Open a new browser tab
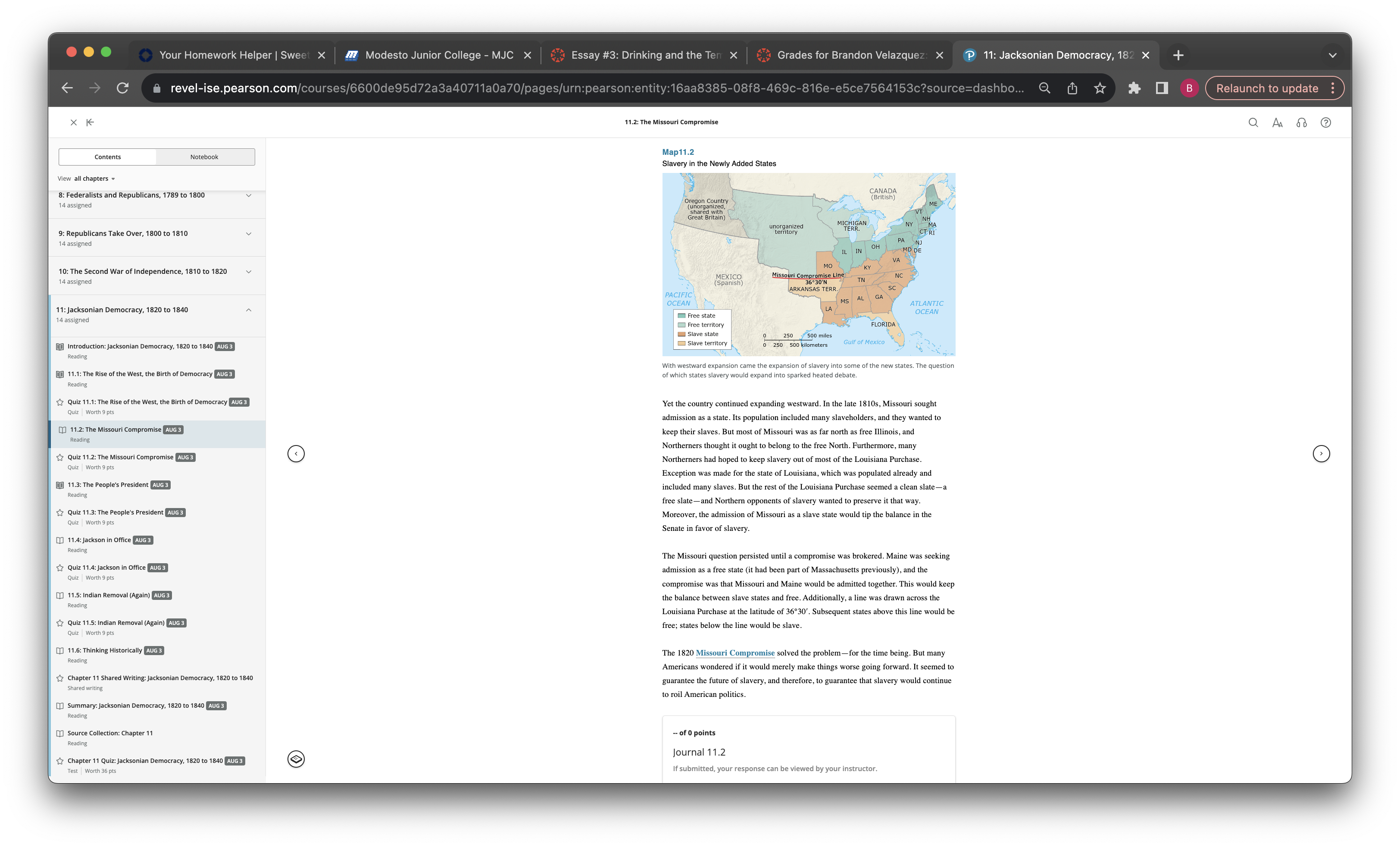 point(1178,55)
